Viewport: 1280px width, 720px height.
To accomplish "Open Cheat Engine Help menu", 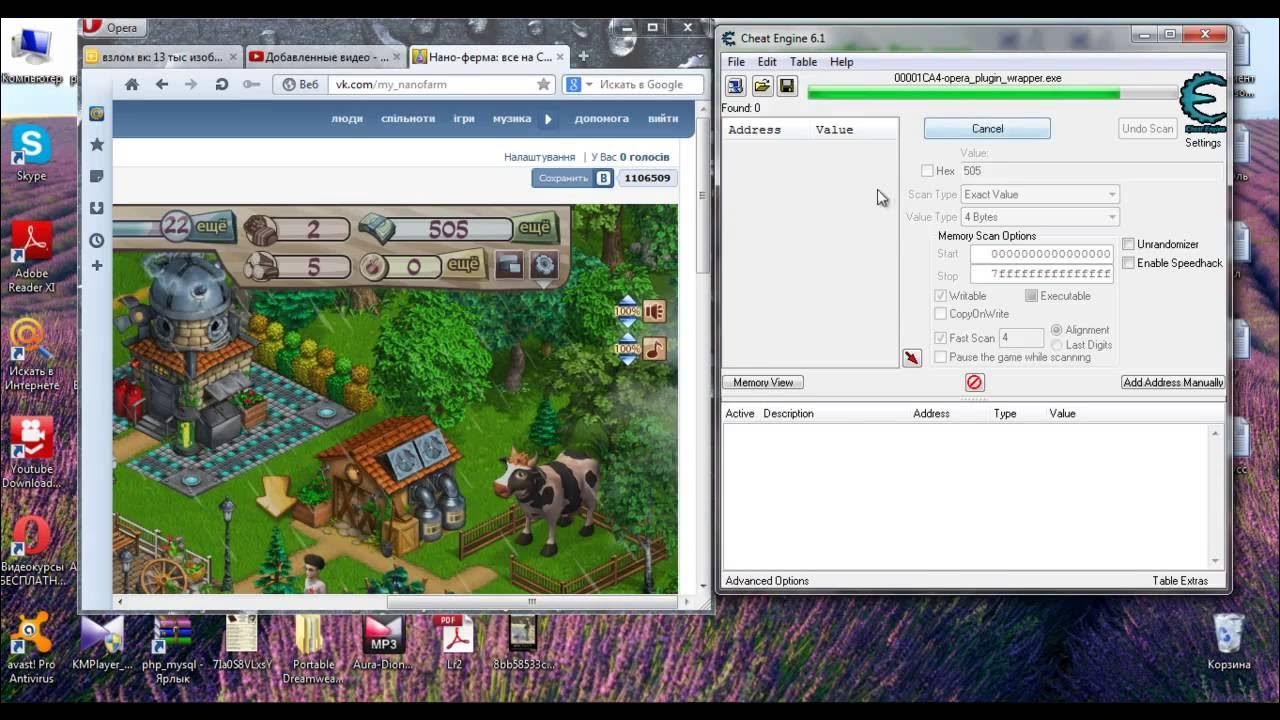I will click(x=842, y=62).
